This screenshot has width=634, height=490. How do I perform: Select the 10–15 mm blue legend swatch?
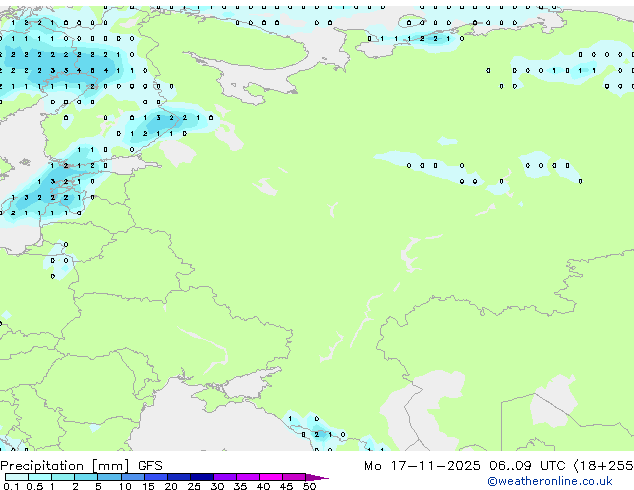point(132,477)
